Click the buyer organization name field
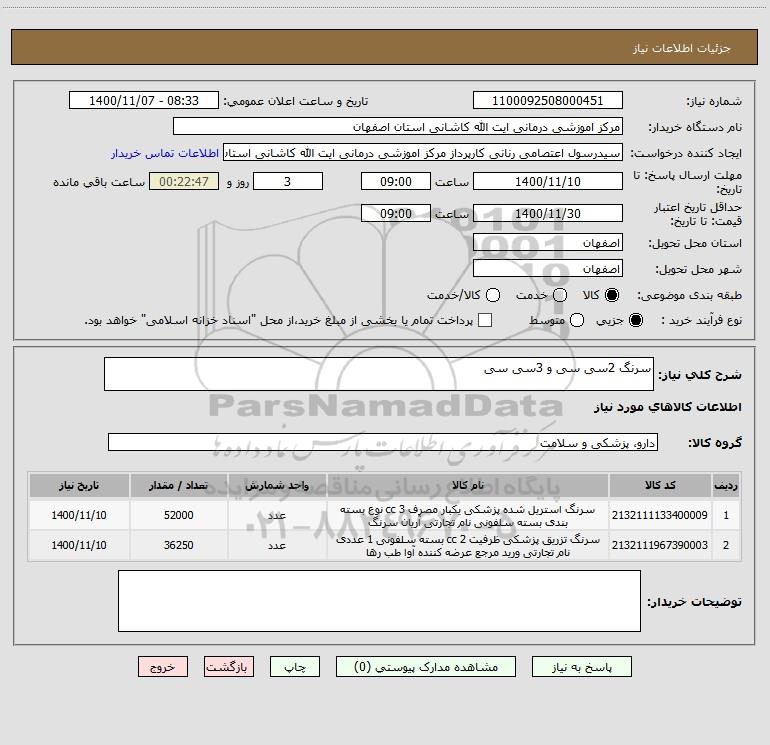The width and height of the screenshot is (770, 745). click(398, 127)
